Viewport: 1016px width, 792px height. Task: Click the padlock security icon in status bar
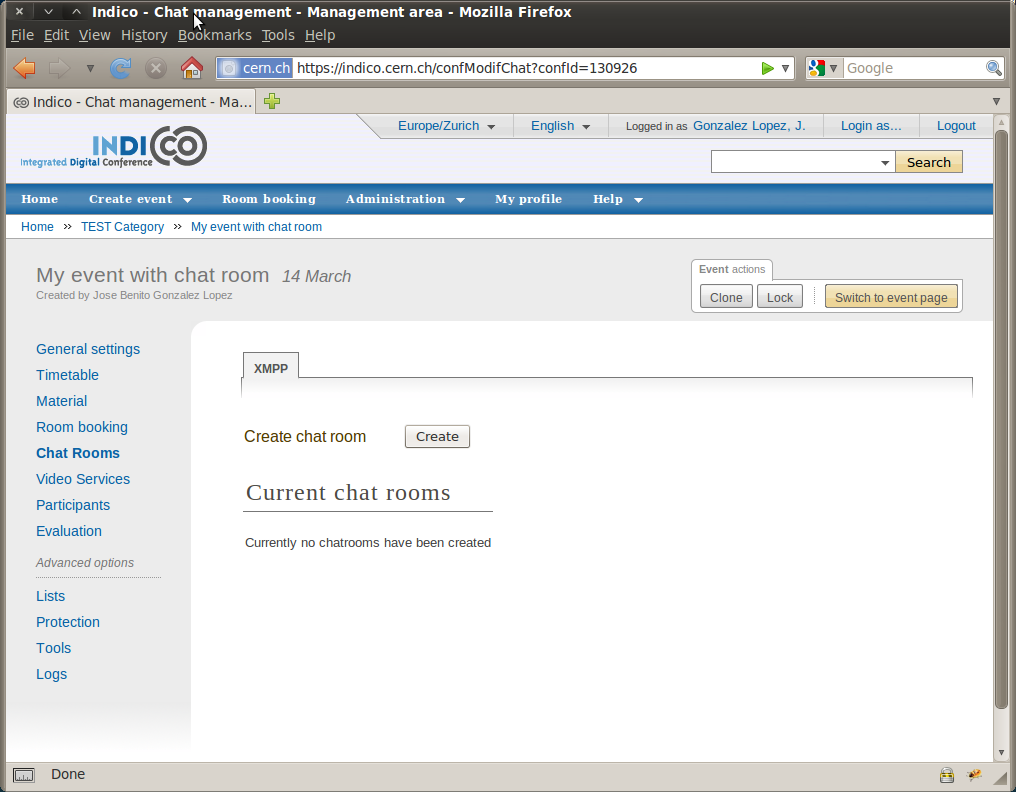pyautogui.click(x=947, y=775)
